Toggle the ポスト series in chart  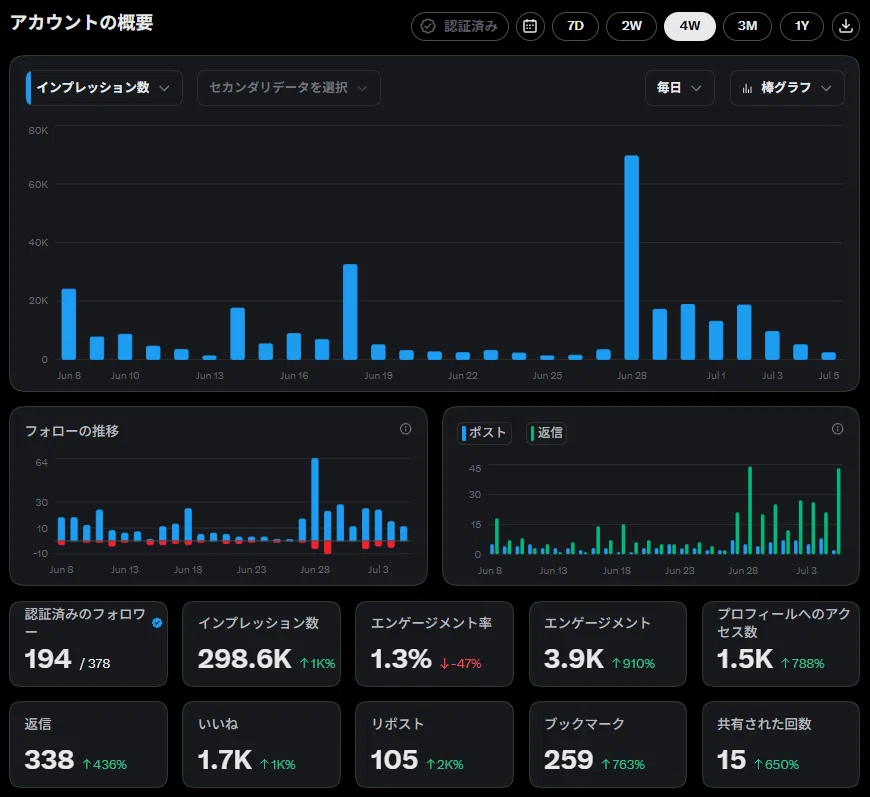coord(484,433)
